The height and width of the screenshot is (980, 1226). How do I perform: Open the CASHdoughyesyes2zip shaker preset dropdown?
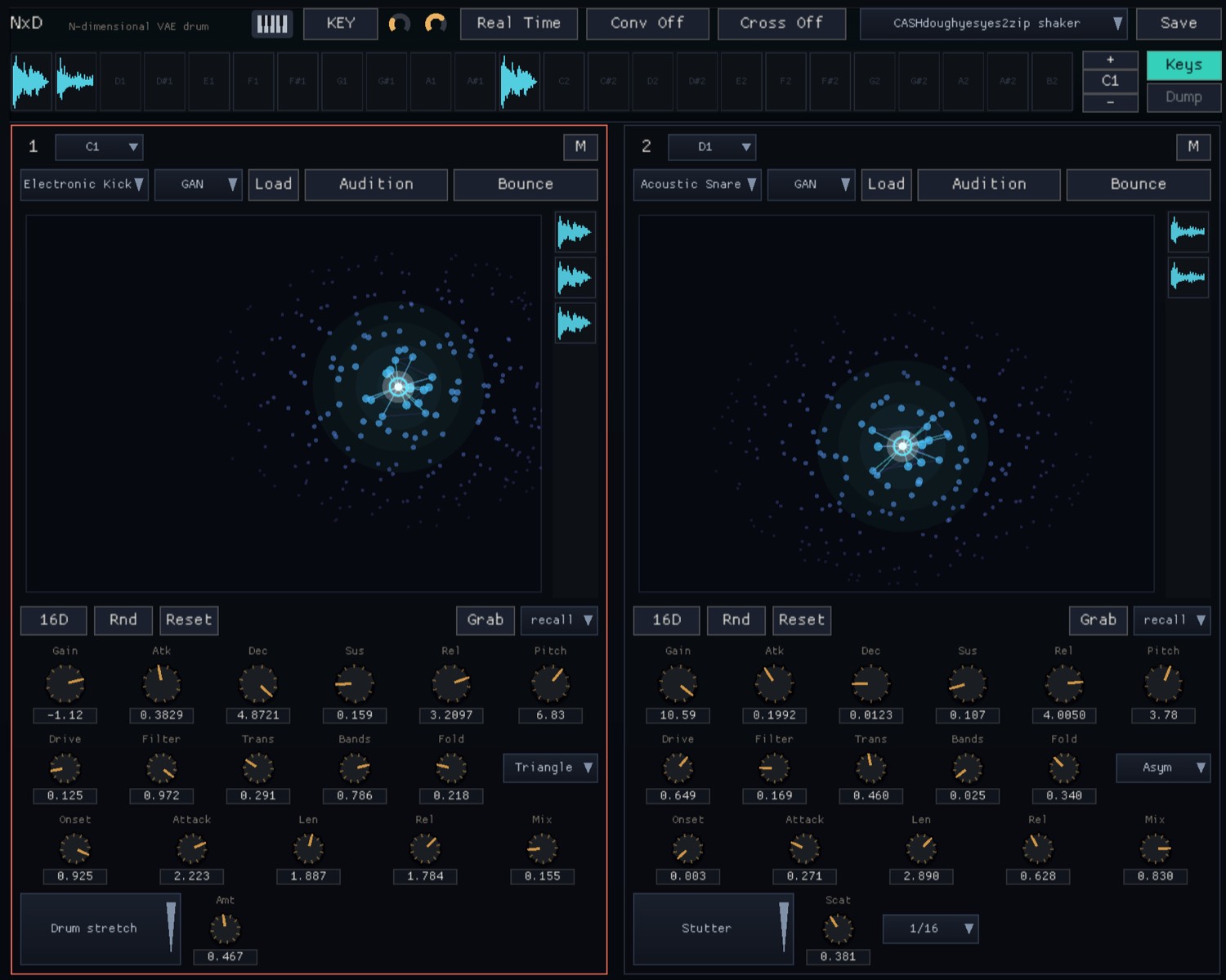pyautogui.click(x=993, y=24)
